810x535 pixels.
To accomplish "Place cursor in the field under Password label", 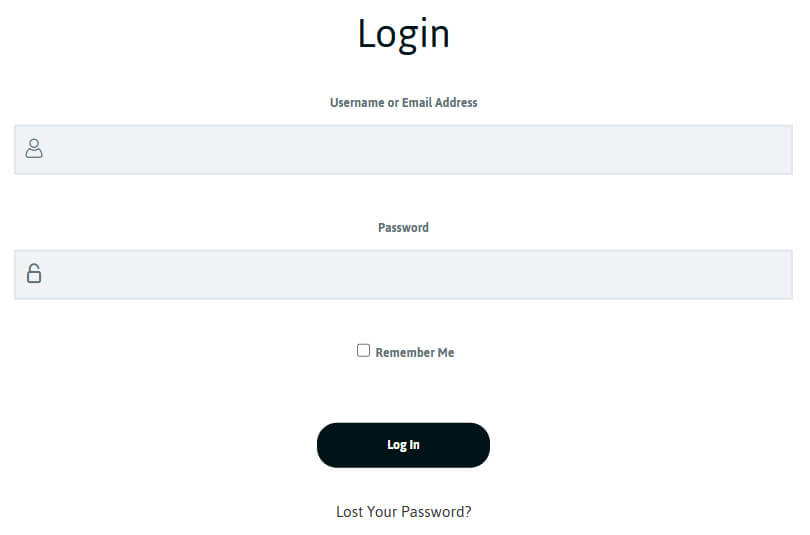I will coord(403,275).
